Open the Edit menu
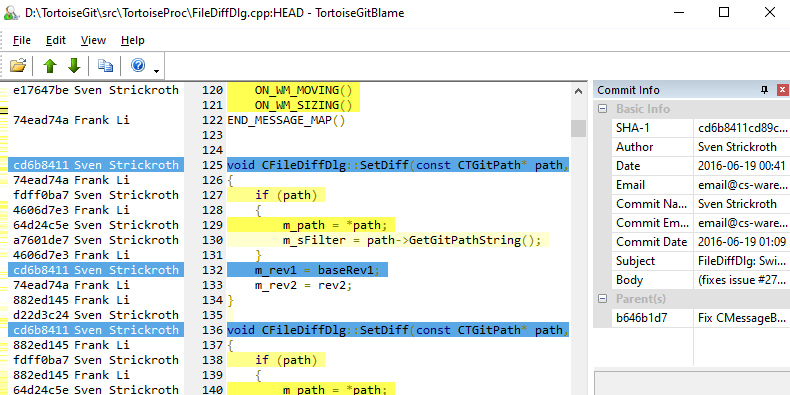Screen dimensions: 790x395 (x=56, y=40)
